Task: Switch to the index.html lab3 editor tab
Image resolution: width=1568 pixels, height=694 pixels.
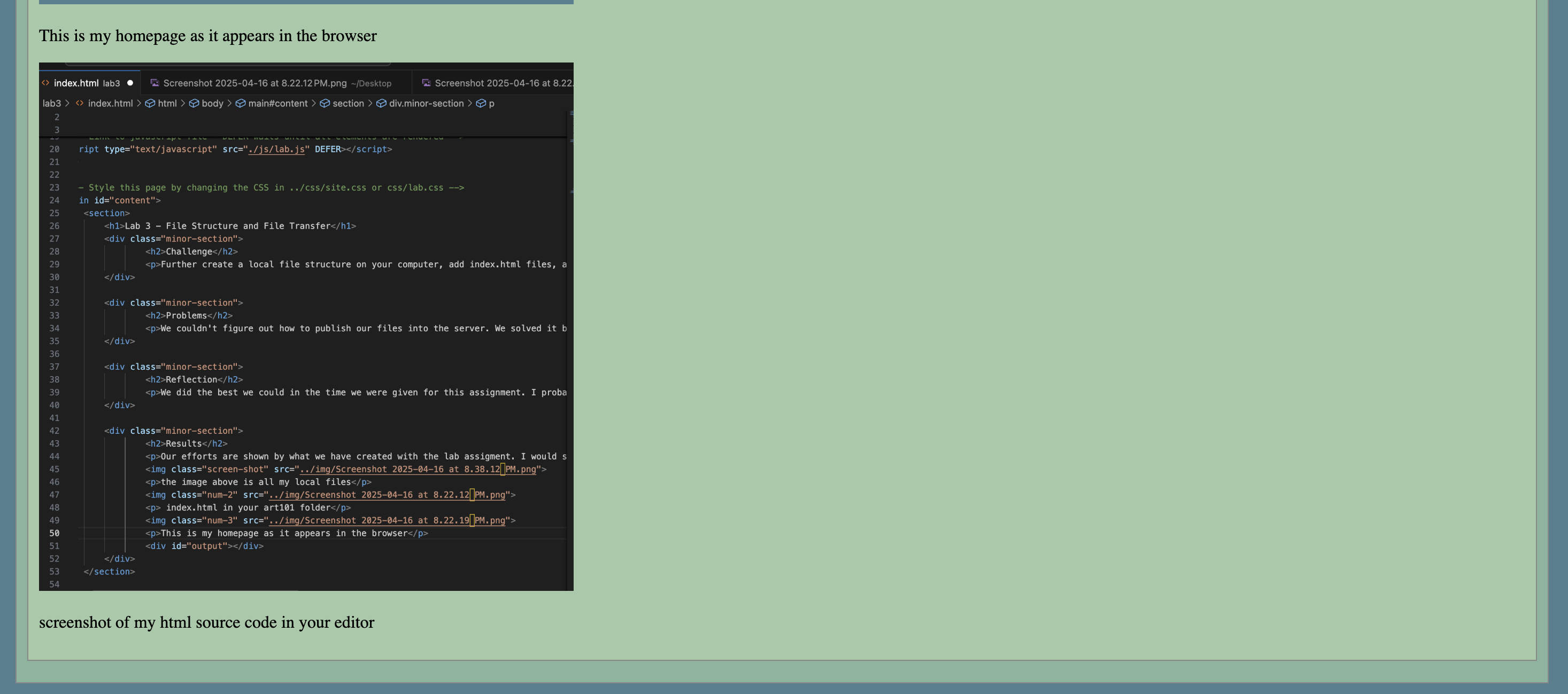Action: point(89,83)
